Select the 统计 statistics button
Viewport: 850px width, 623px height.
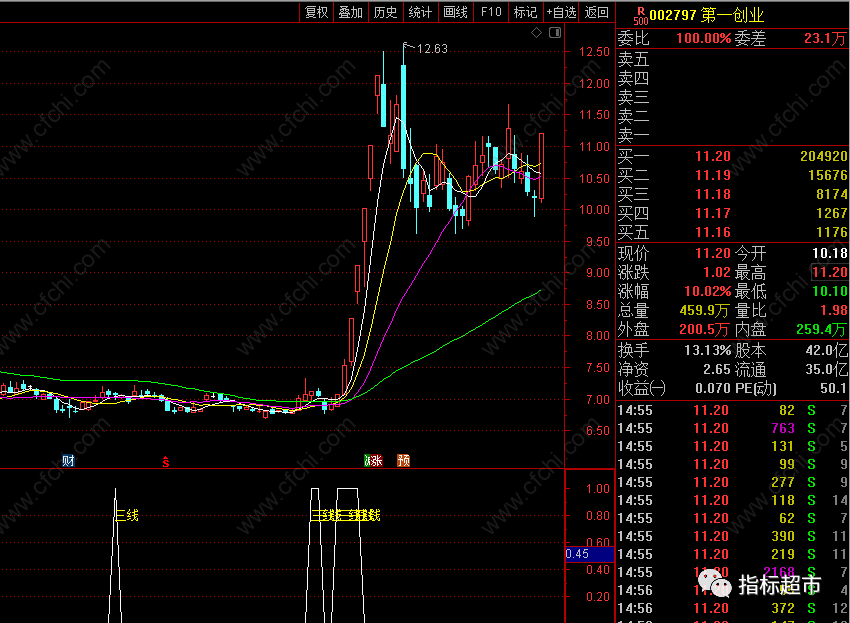point(420,12)
